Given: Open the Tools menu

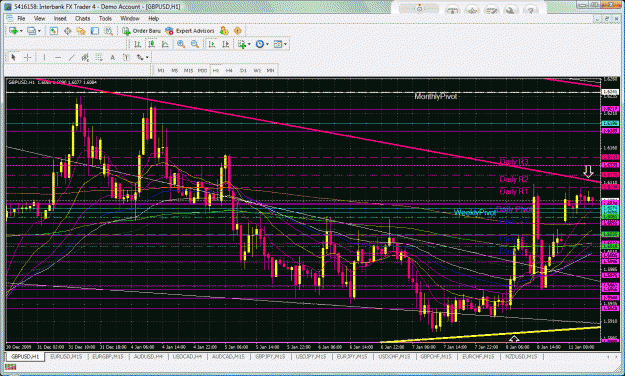Looking at the screenshot, I should click(105, 19).
